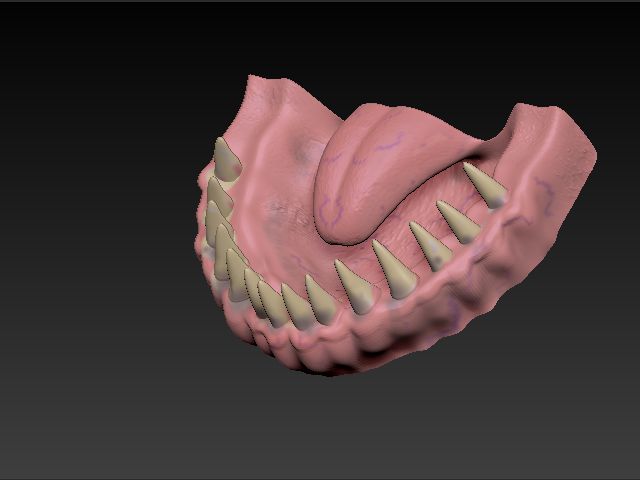Click the topmost tooth on the left row
Image resolution: width=640 pixels, height=480 pixels.
pyautogui.click(x=227, y=159)
